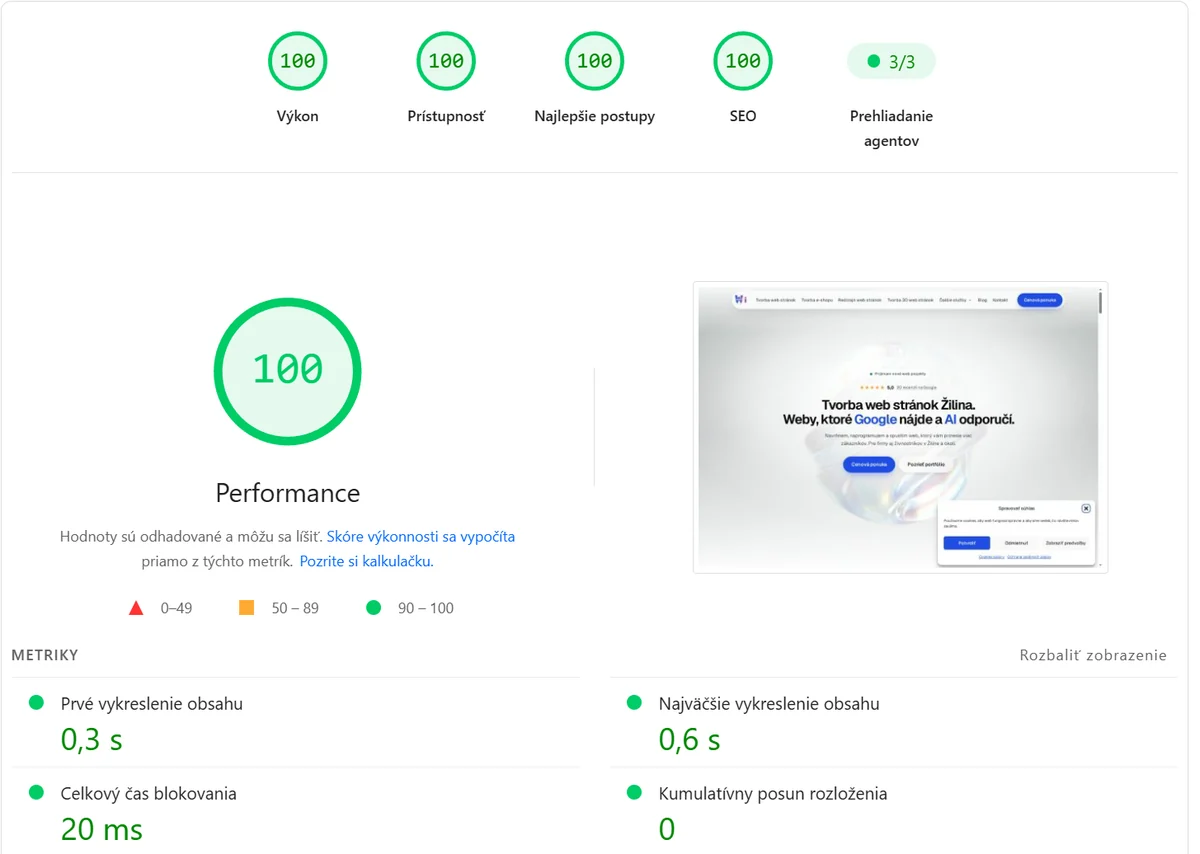This screenshot has height=854, width=1200.
Task: Jump to the Výkon score gauge
Action: pos(297,61)
